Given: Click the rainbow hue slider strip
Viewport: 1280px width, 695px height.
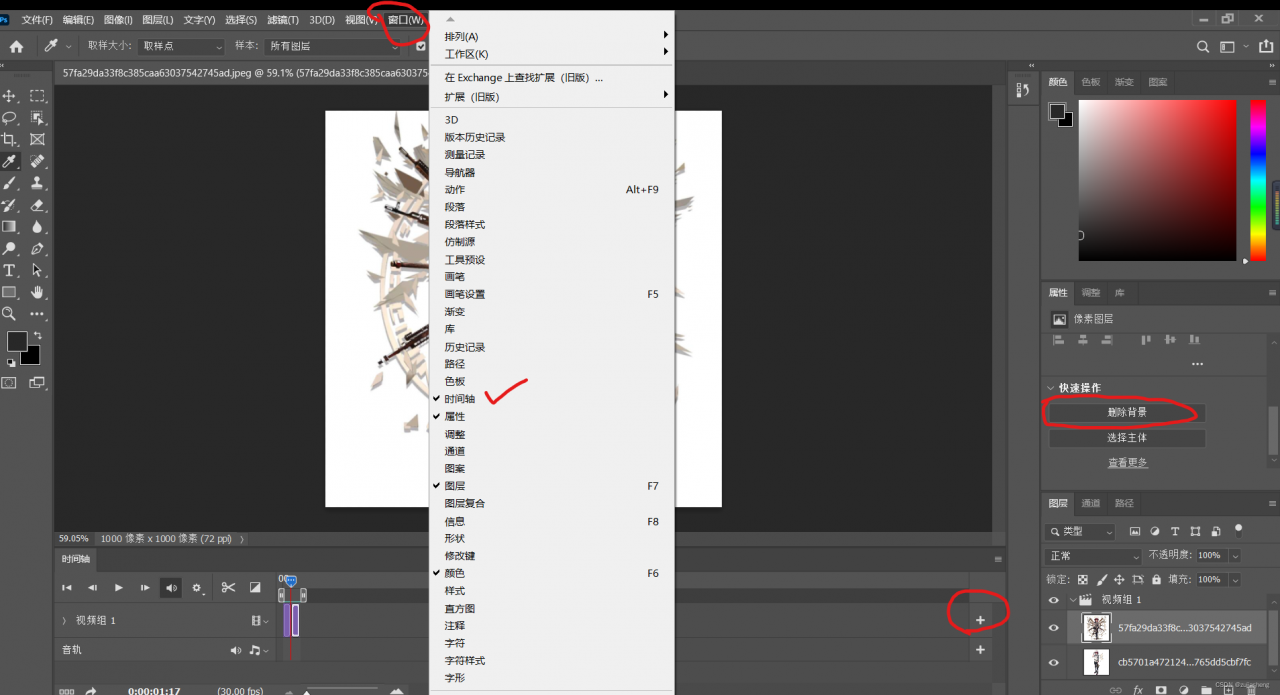Looking at the screenshot, I should point(1258,180).
